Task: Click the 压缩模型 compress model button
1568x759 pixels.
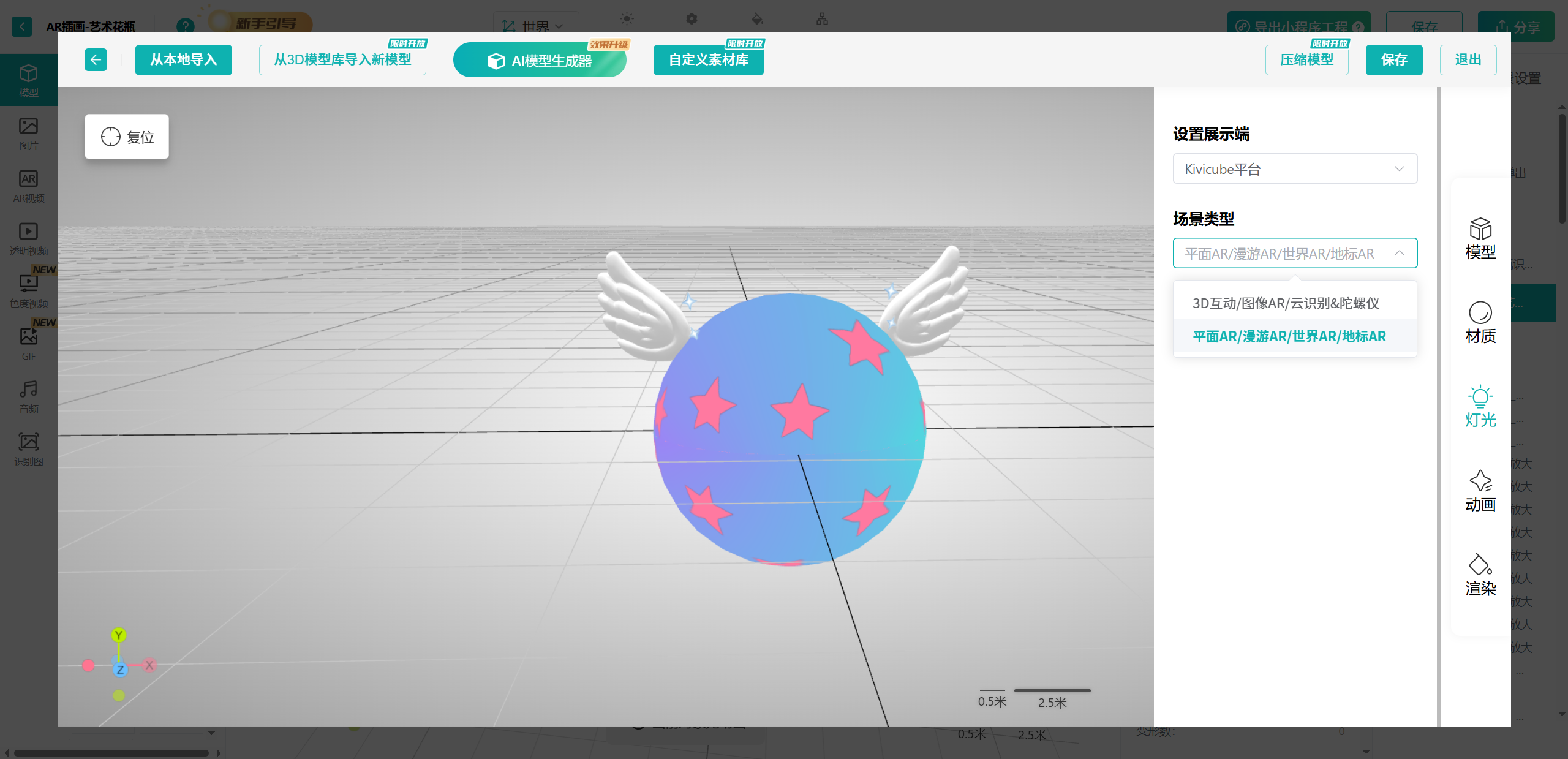Action: click(1306, 60)
